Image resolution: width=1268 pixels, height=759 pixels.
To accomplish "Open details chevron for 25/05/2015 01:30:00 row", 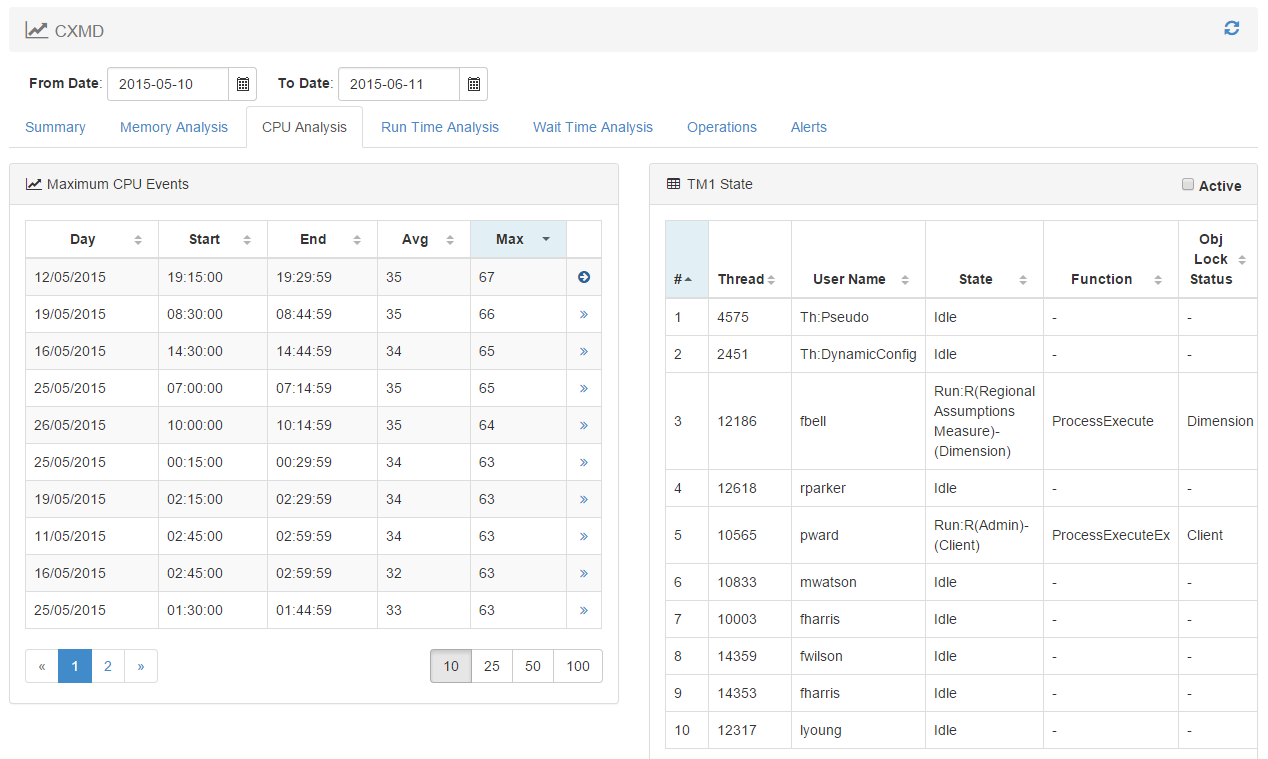I will (x=584, y=610).
